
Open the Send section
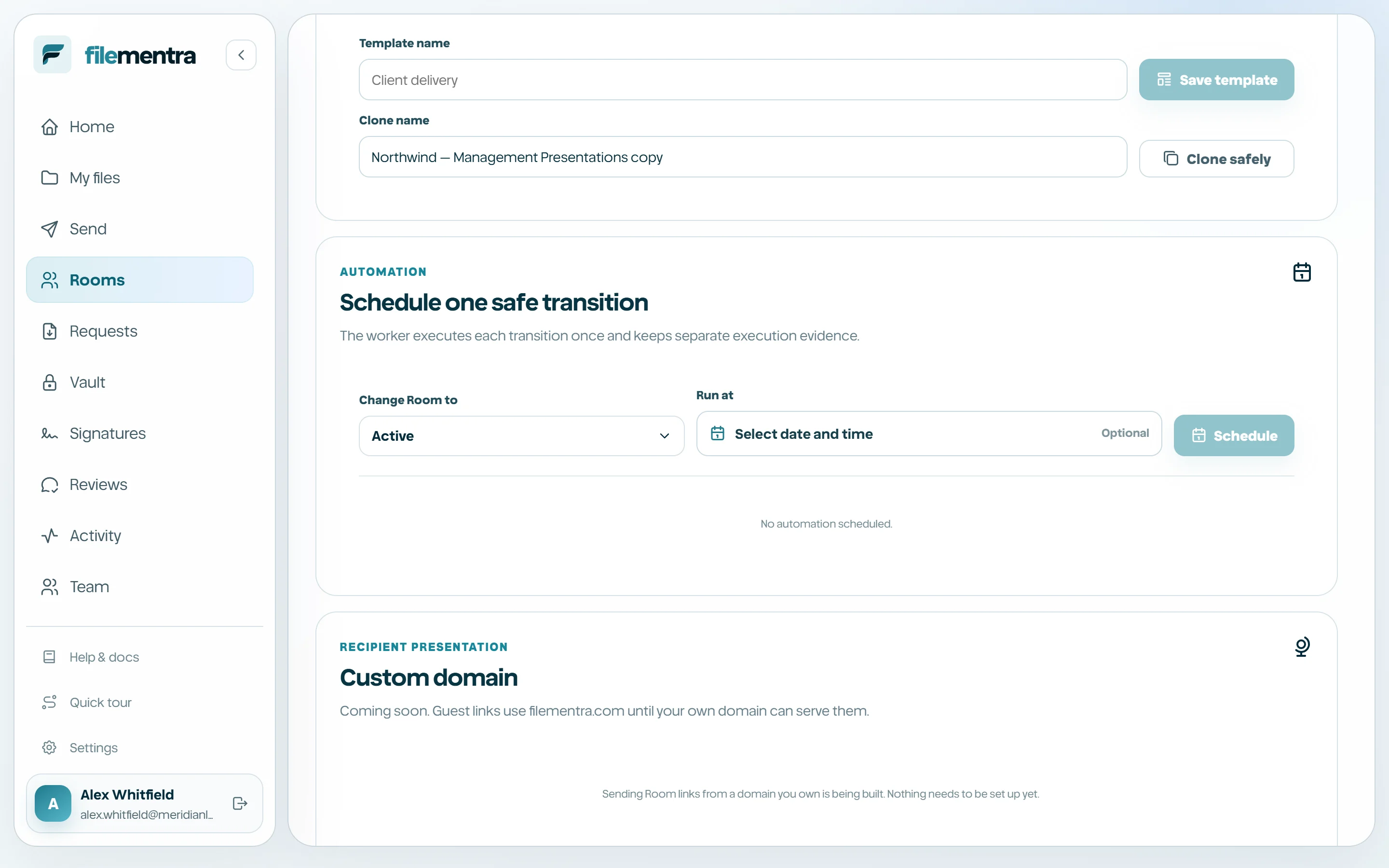(x=139, y=229)
